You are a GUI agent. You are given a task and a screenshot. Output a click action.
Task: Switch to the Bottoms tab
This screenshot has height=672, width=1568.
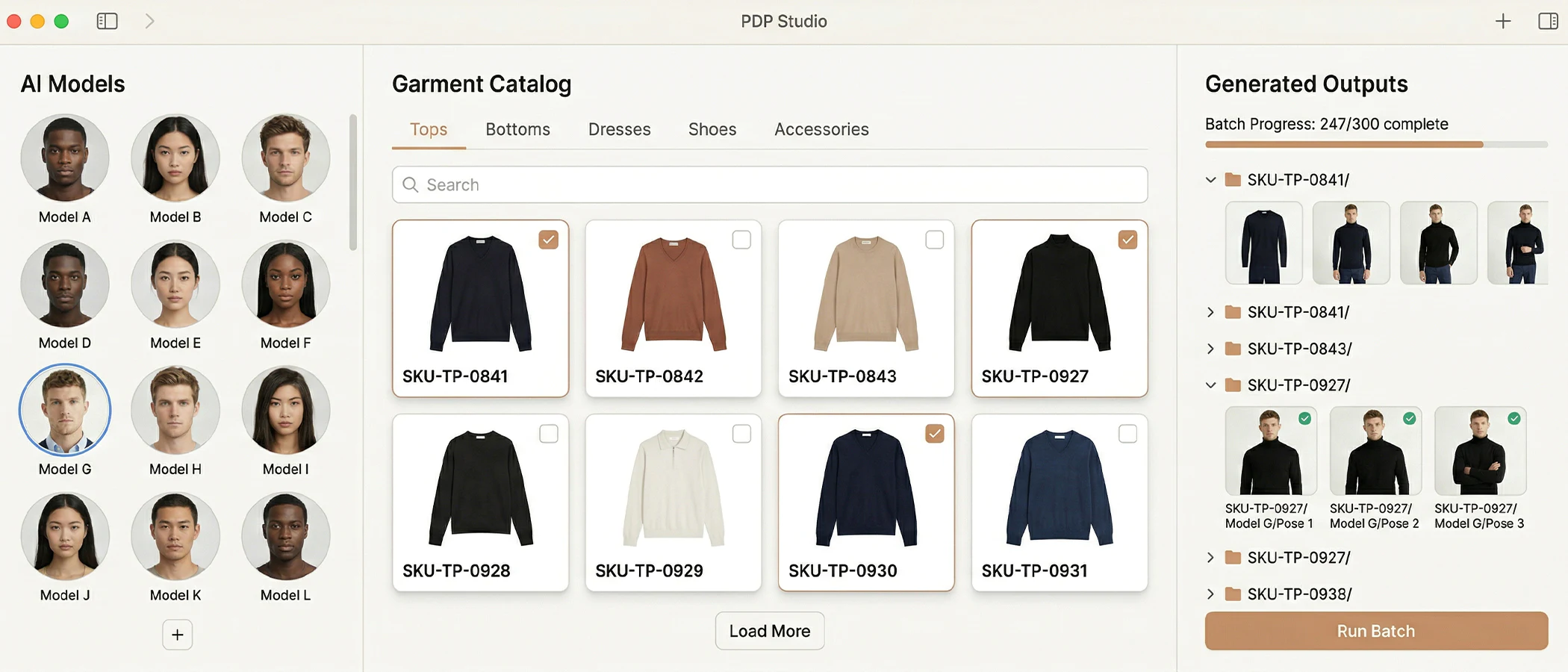pos(517,129)
